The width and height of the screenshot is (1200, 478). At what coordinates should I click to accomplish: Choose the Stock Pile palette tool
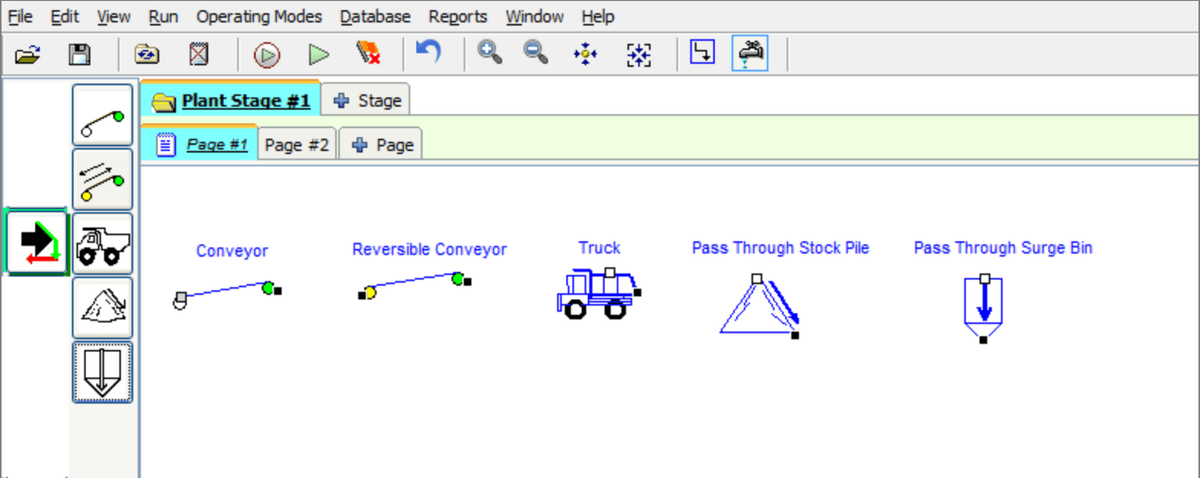tap(102, 307)
